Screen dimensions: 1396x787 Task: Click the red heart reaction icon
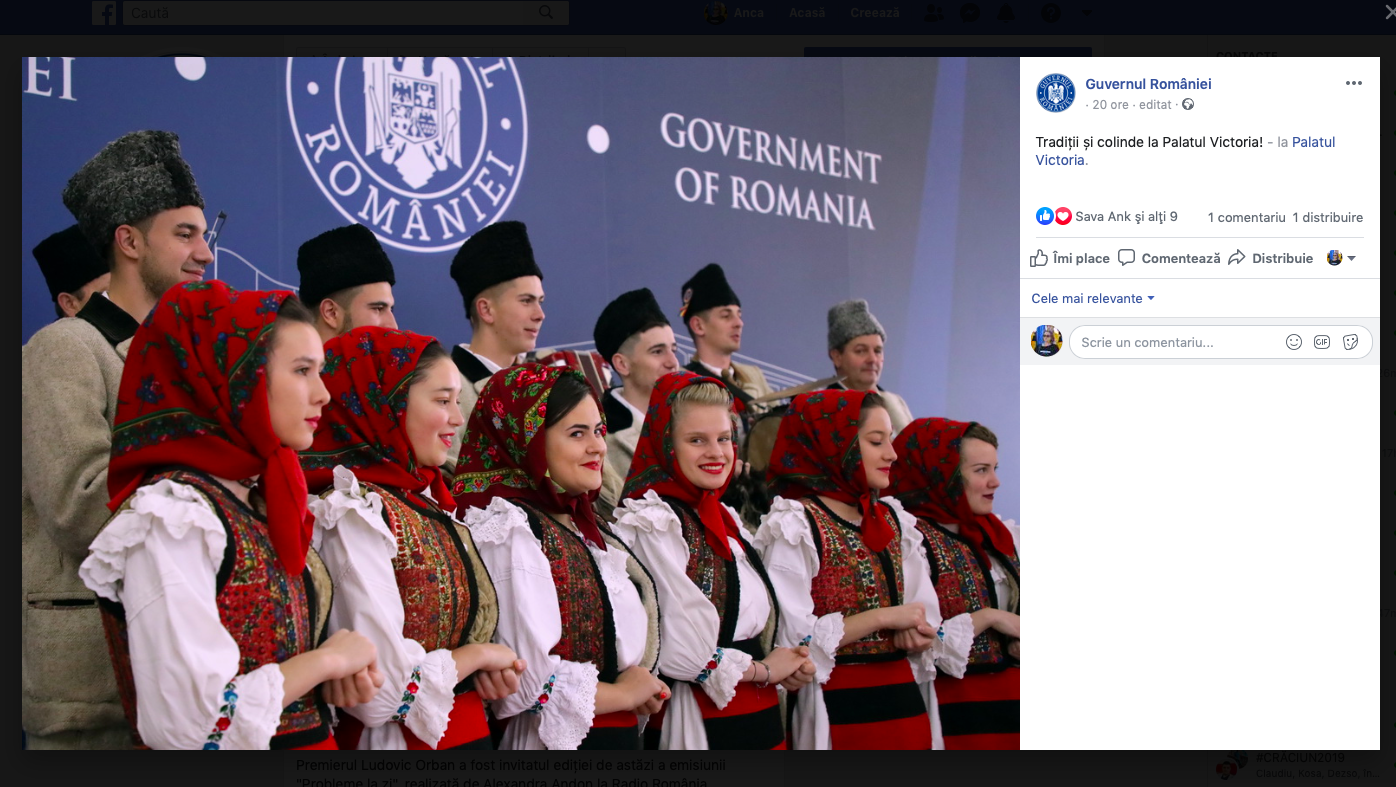1062,216
